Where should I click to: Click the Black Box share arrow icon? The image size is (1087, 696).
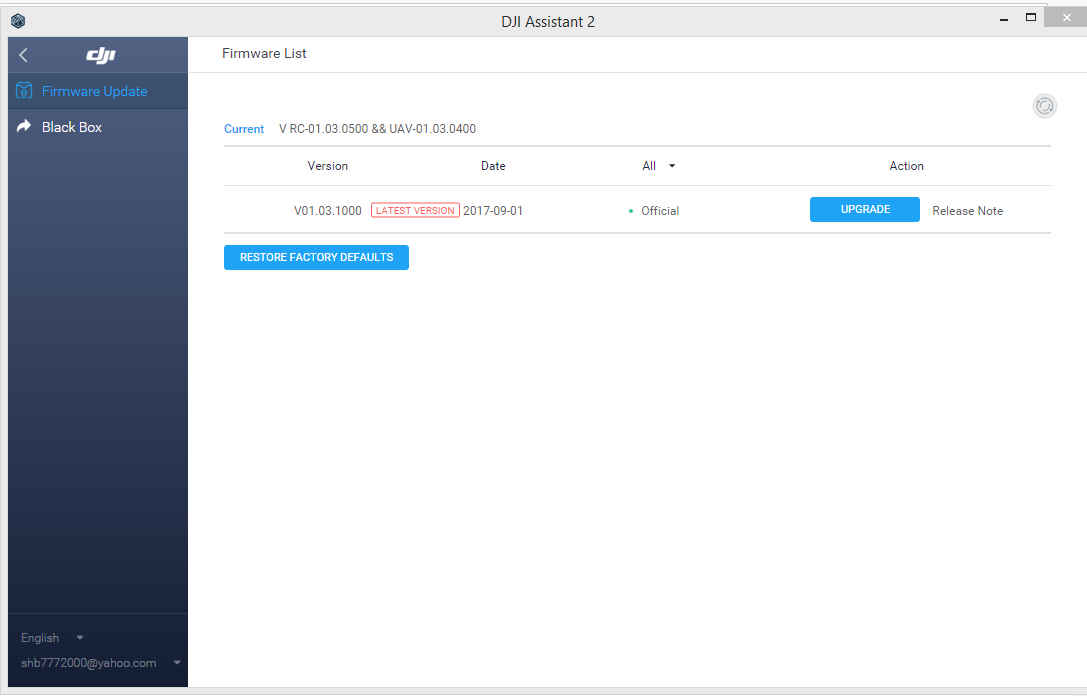[x=24, y=126]
